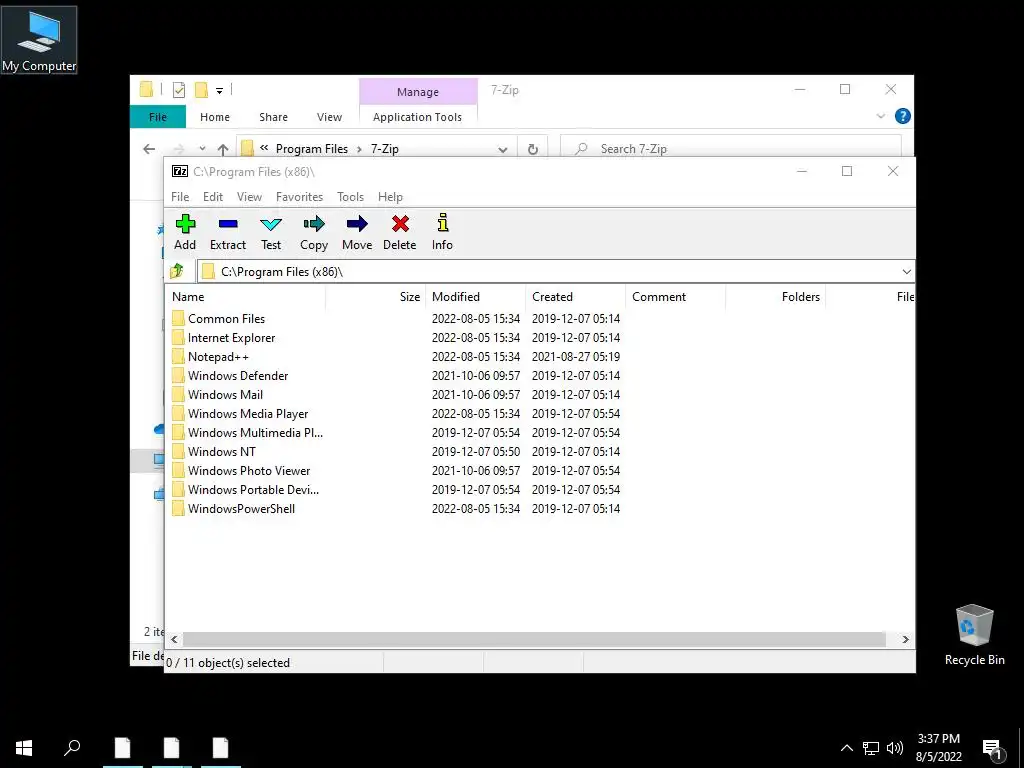Sort by the Size column header

(x=376, y=296)
